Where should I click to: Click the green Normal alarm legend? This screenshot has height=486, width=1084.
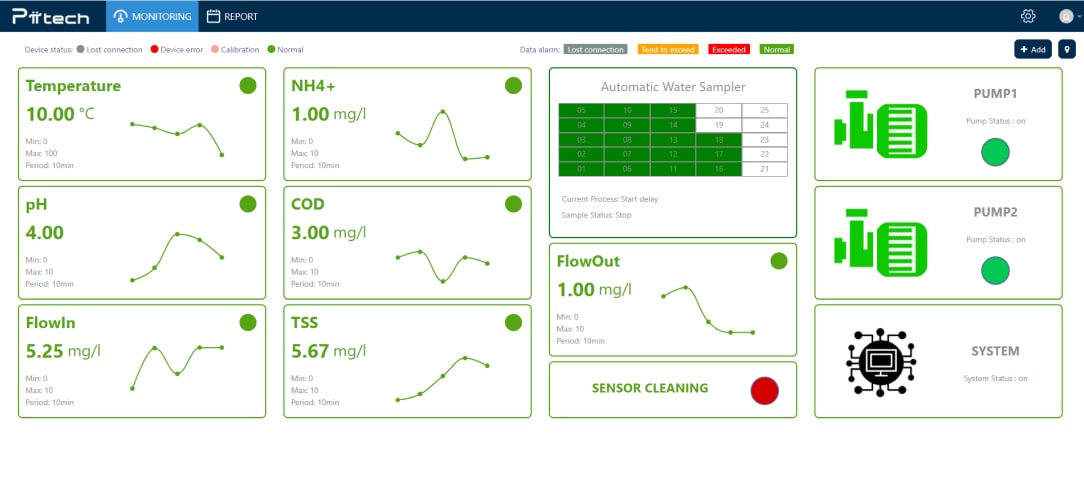pos(777,50)
